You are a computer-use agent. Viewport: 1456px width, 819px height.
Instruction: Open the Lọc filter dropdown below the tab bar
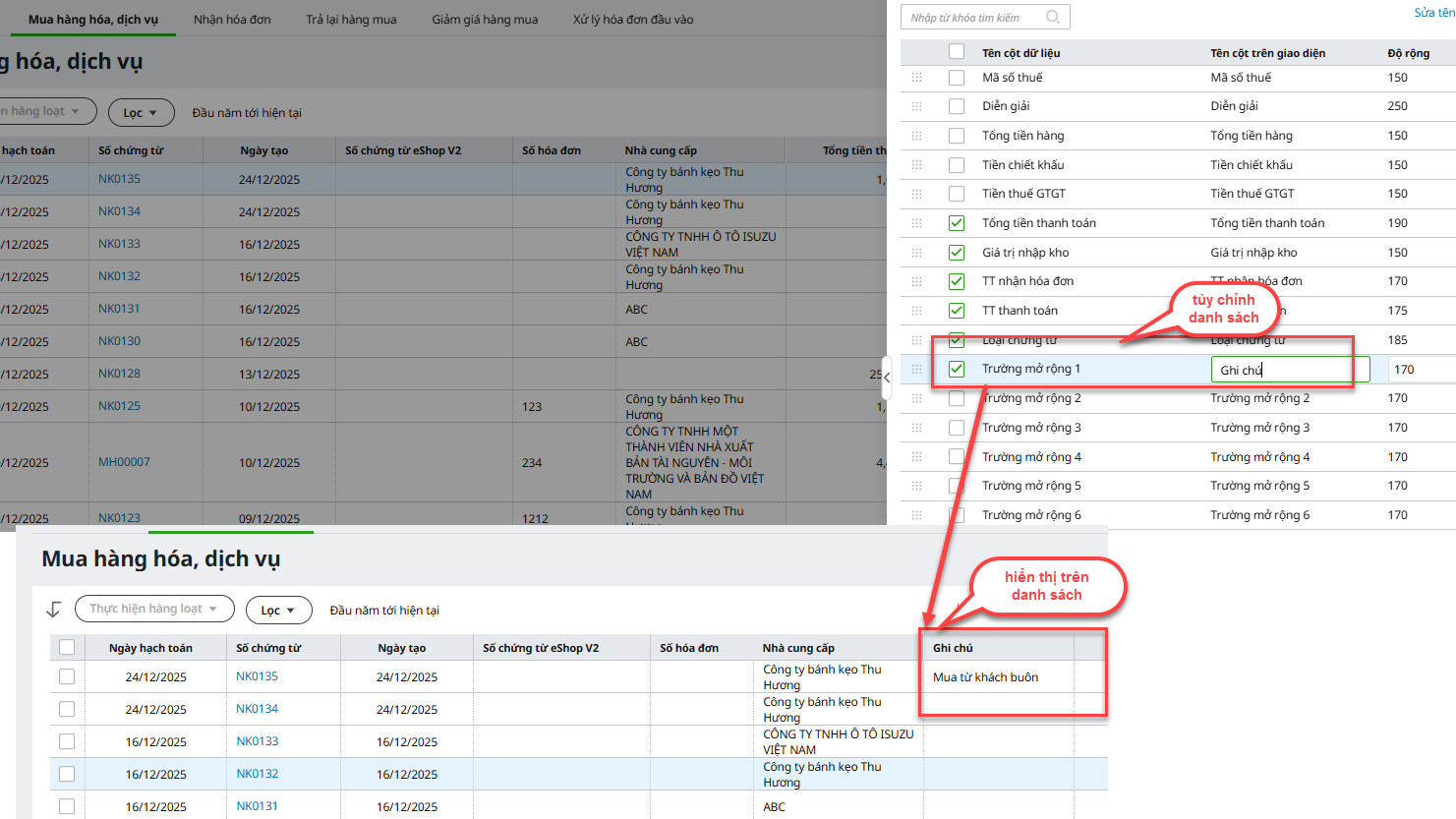coord(141,113)
